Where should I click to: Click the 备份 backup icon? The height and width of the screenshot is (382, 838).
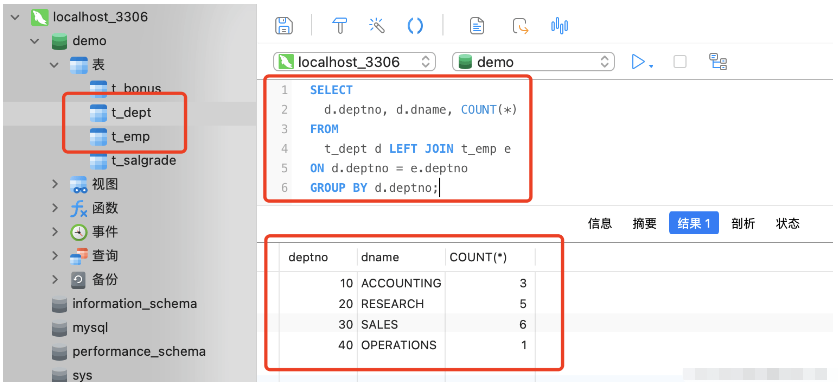79,279
